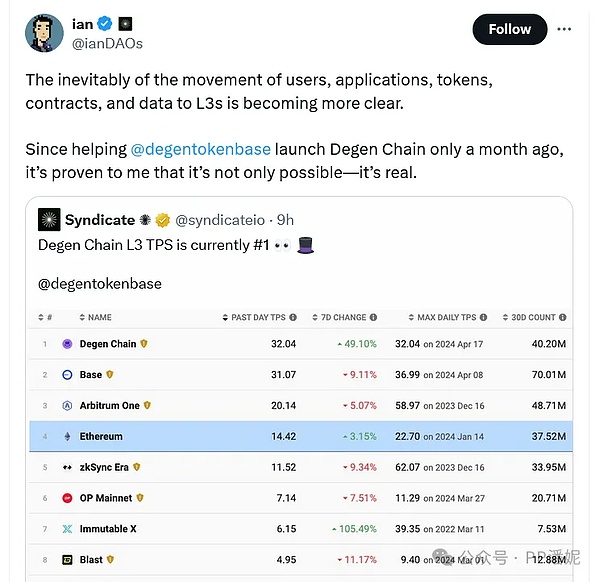
Task: Click the Degen Chain logo icon
Action: pyautogui.click(x=68, y=344)
